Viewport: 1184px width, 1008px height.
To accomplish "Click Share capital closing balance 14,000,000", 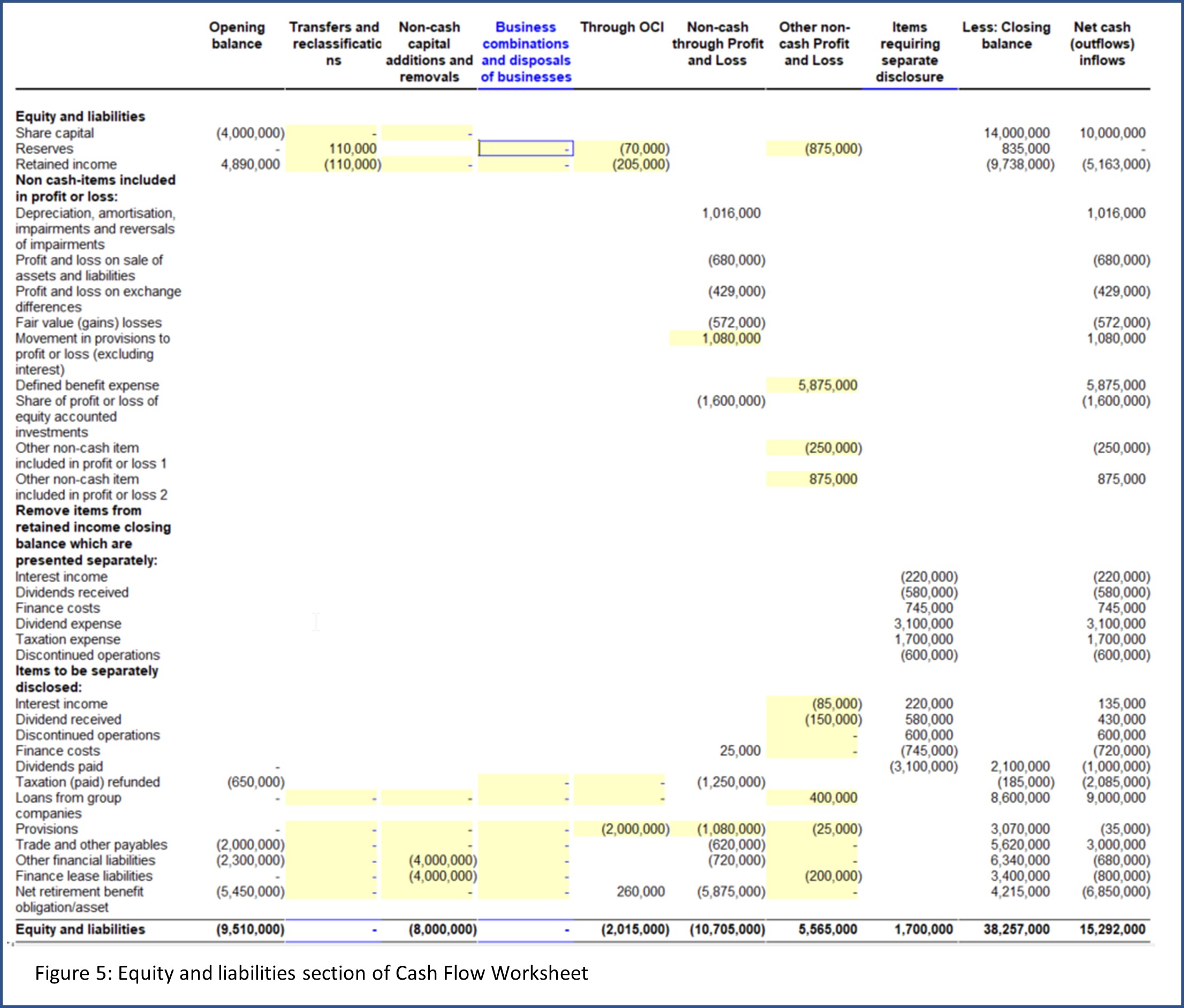I will pos(1016,133).
